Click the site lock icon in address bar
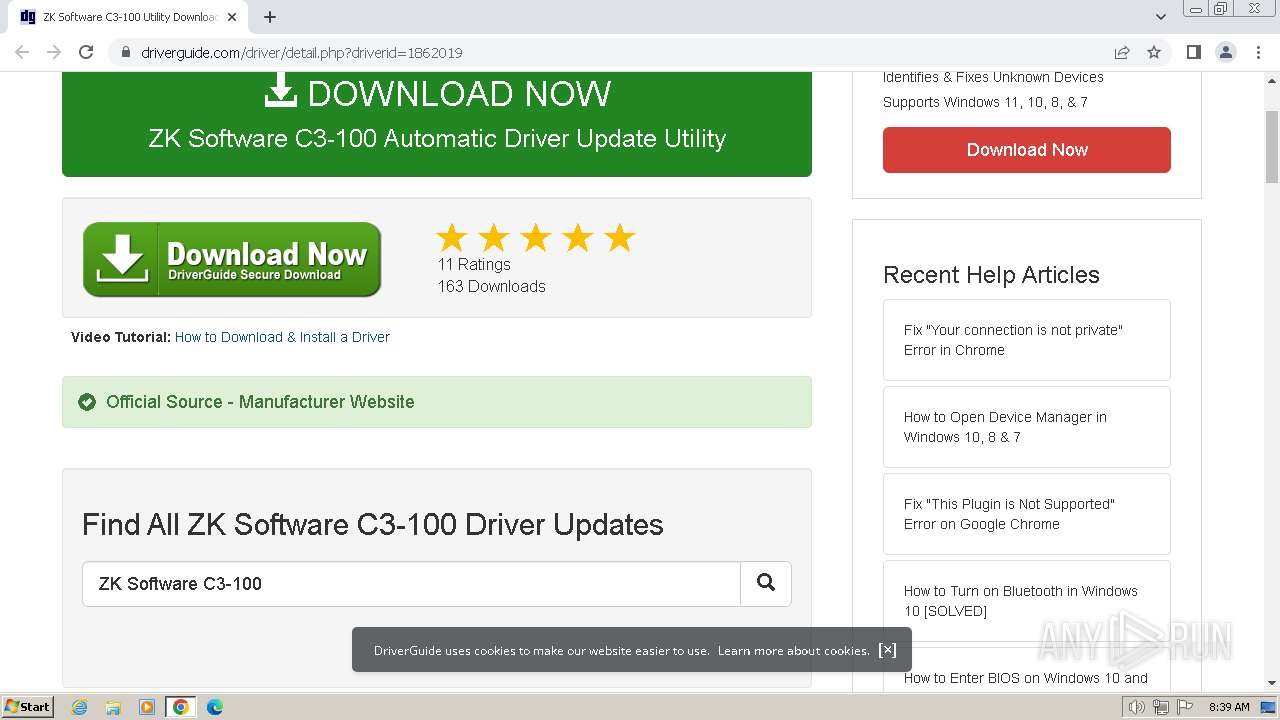The height and width of the screenshot is (720, 1280). [x=125, y=52]
